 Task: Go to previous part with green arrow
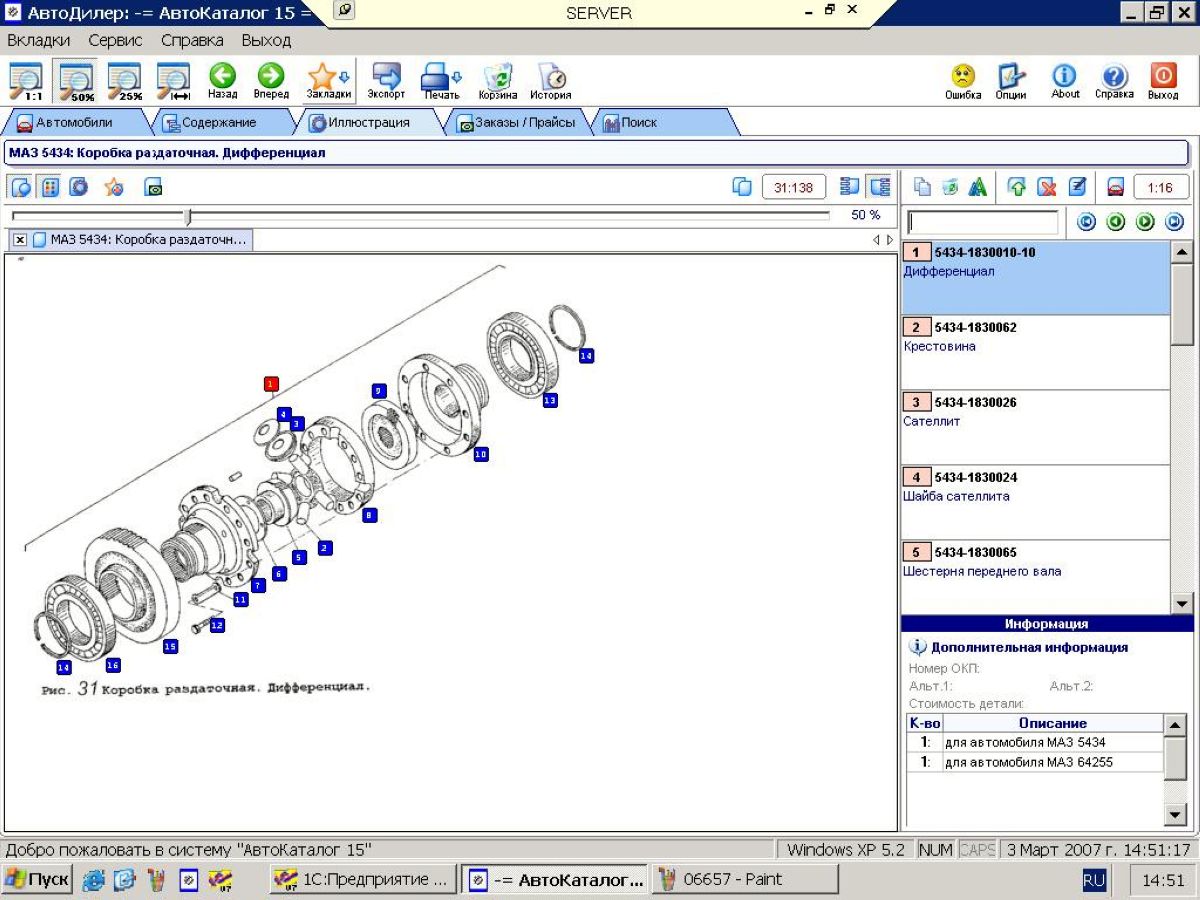[1116, 222]
